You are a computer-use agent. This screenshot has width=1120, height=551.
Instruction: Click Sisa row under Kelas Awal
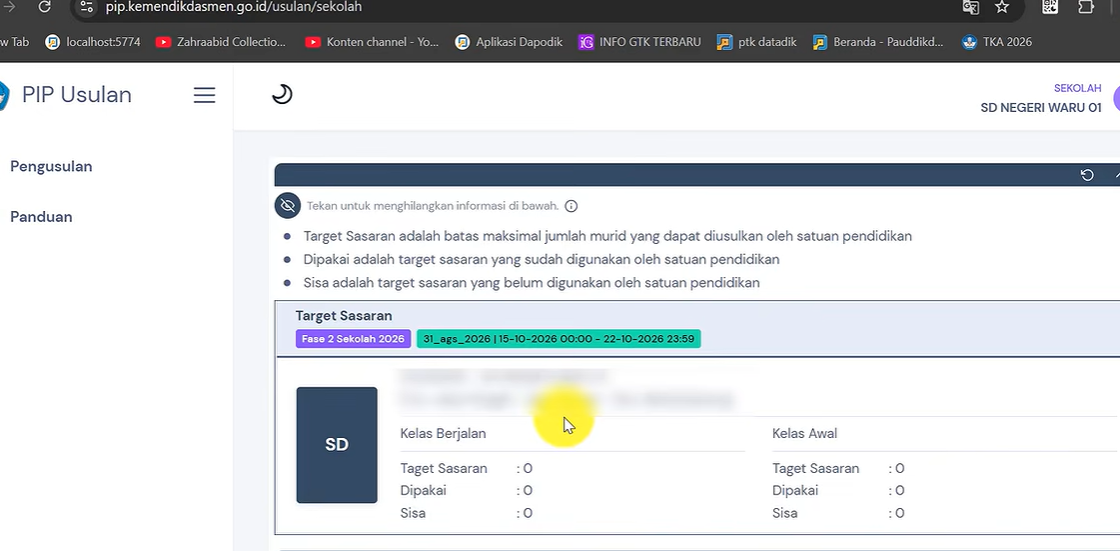pos(839,513)
